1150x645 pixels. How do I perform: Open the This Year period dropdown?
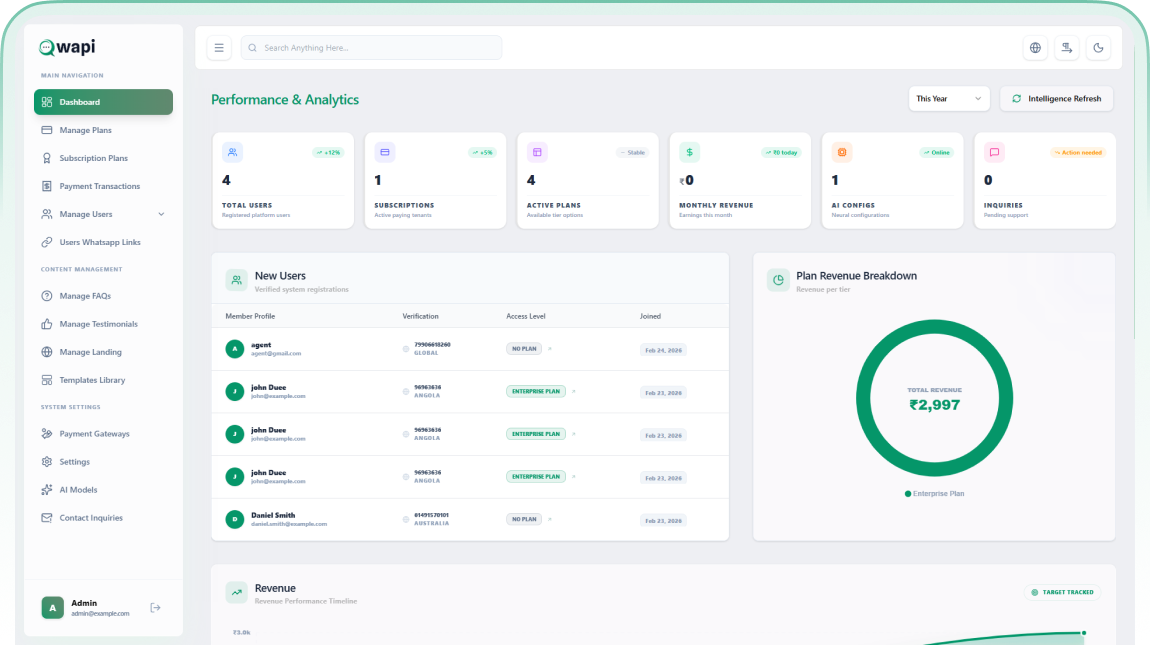pos(949,99)
